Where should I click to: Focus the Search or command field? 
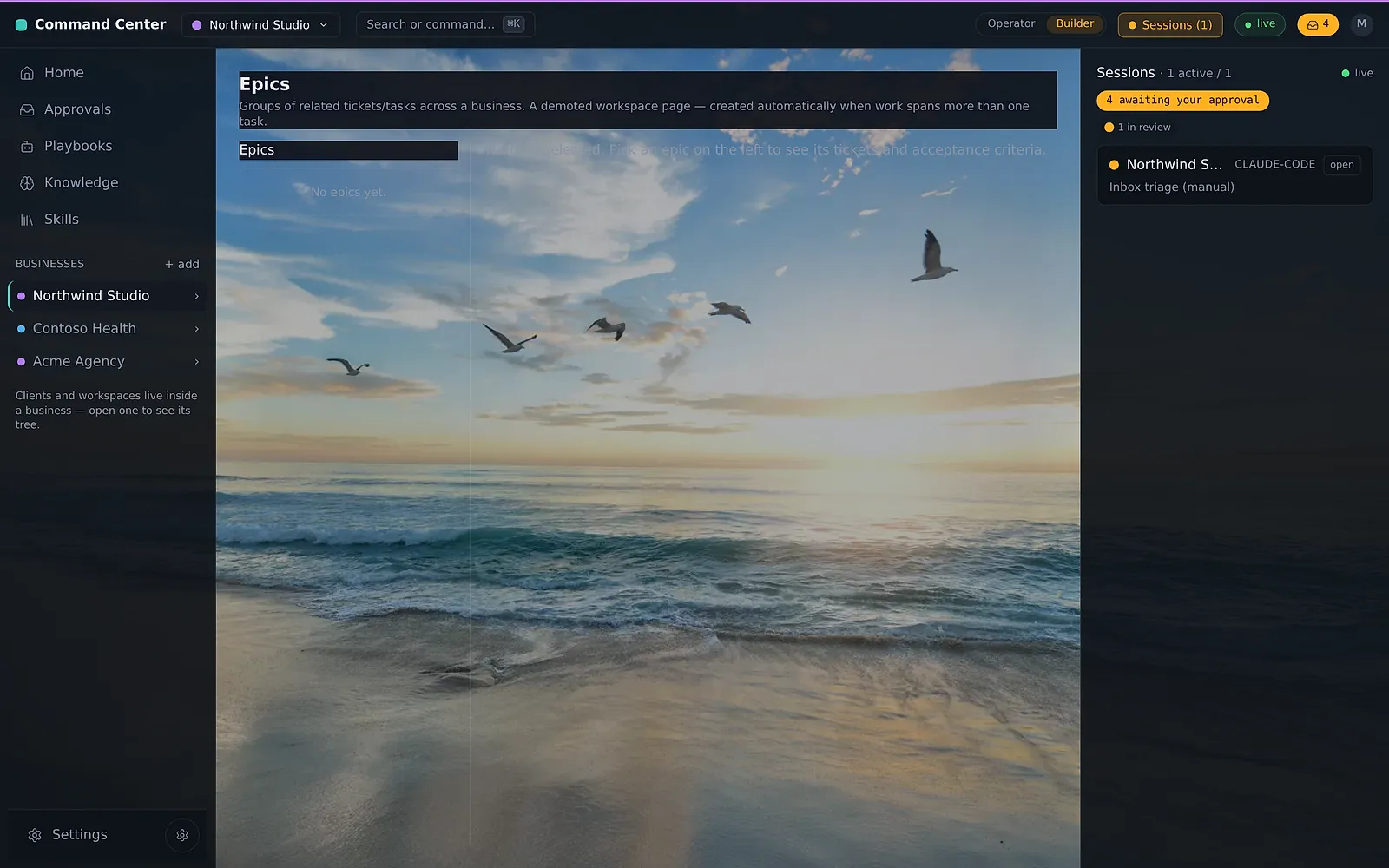[x=445, y=24]
